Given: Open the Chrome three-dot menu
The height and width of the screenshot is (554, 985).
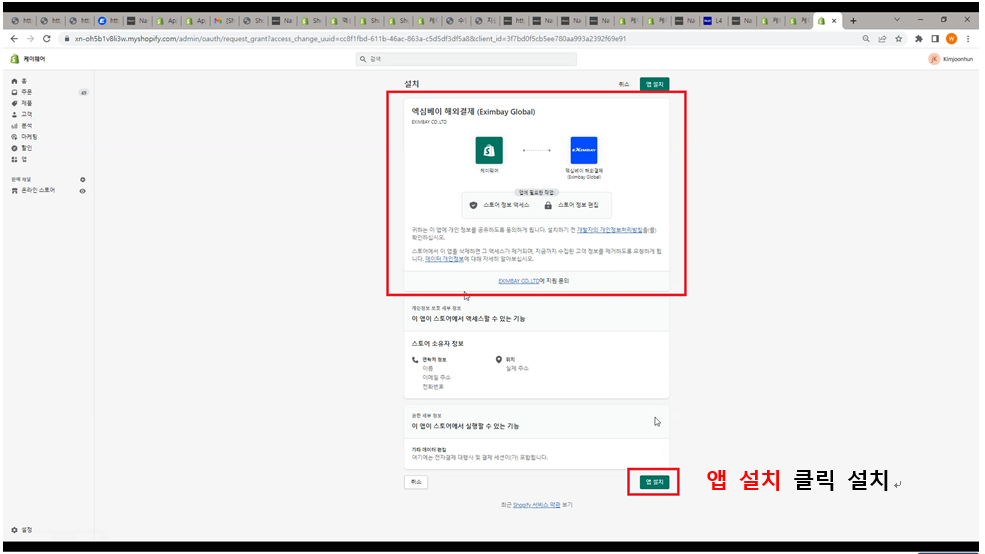Looking at the screenshot, I should click(968, 39).
